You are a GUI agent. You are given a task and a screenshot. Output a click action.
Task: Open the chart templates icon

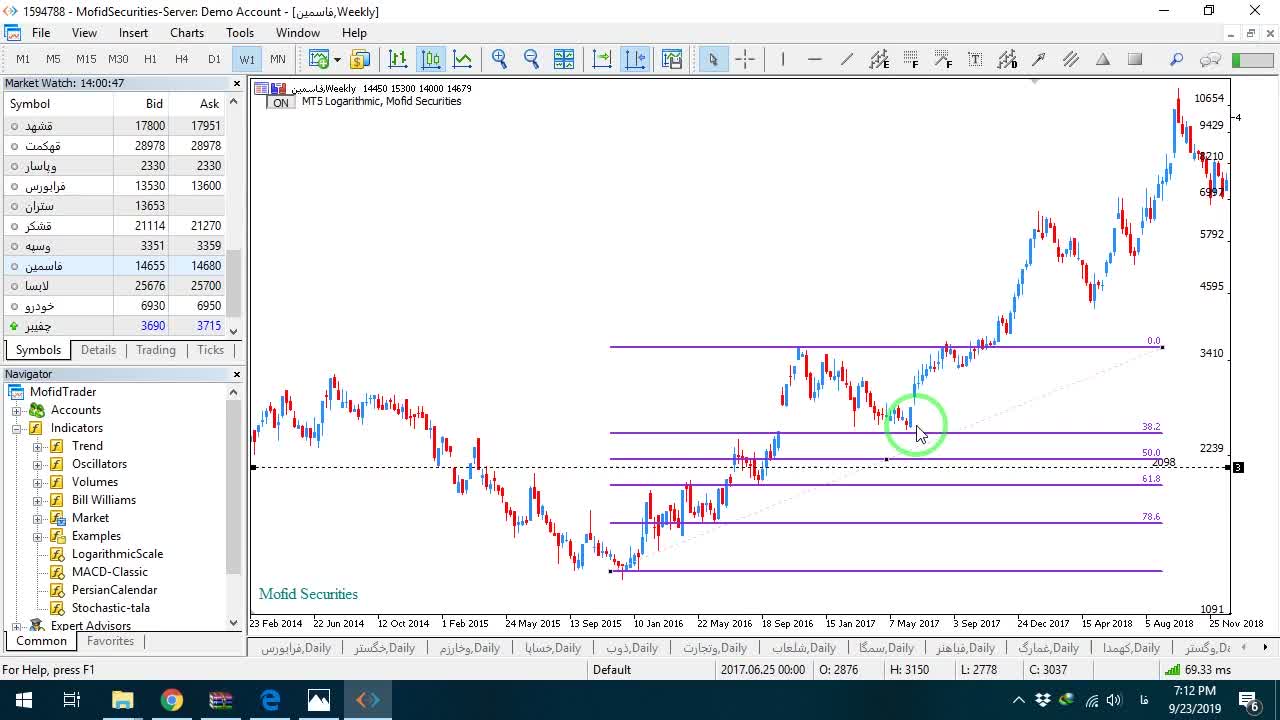click(x=672, y=59)
